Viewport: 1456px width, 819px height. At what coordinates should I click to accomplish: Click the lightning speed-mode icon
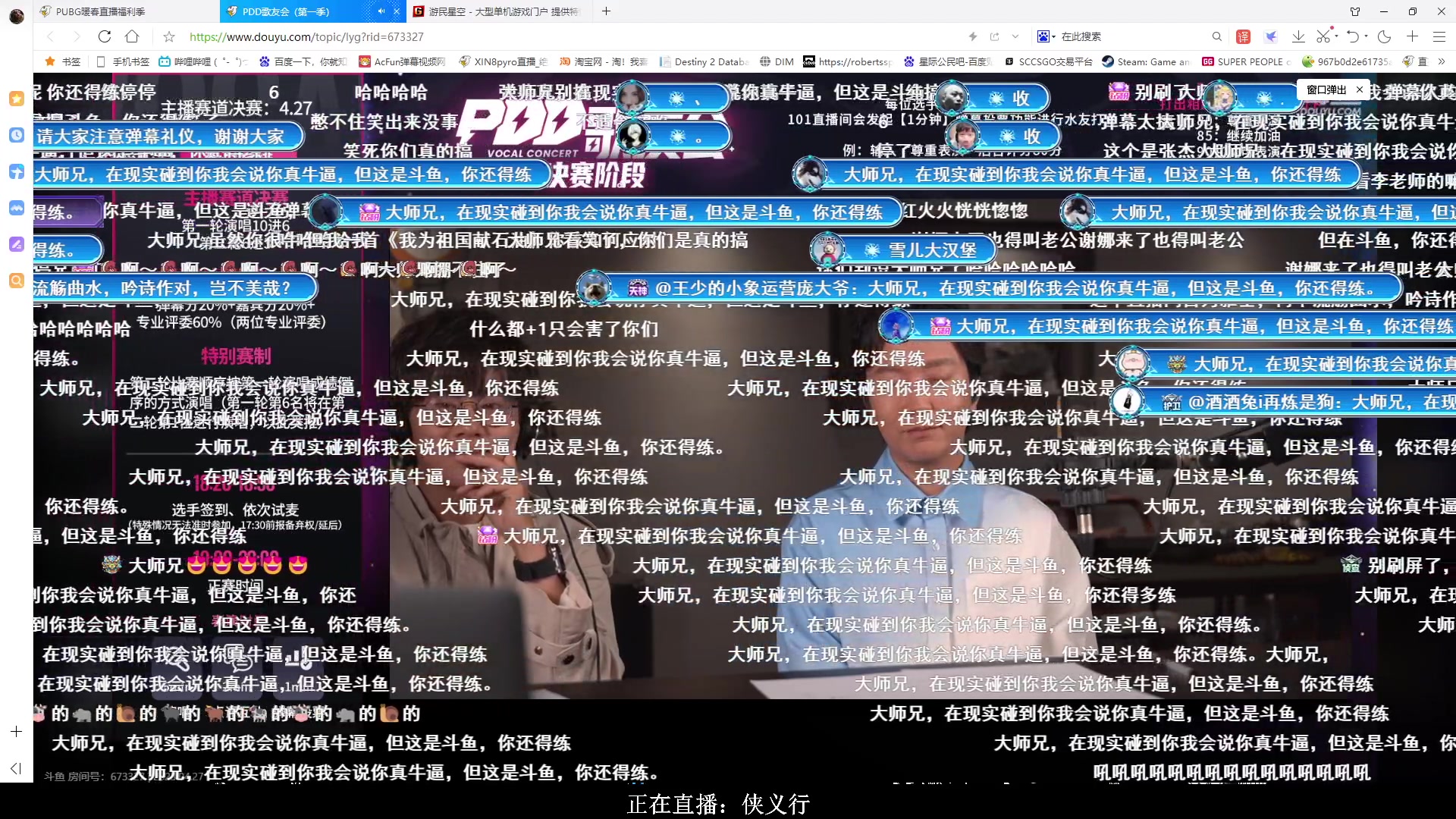click(x=973, y=36)
